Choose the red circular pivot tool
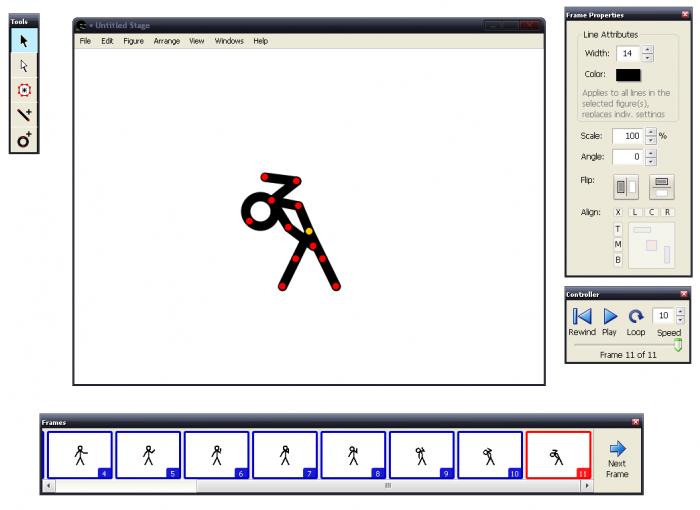Image resolution: width=700 pixels, height=510 pixels. pos(24,91)
